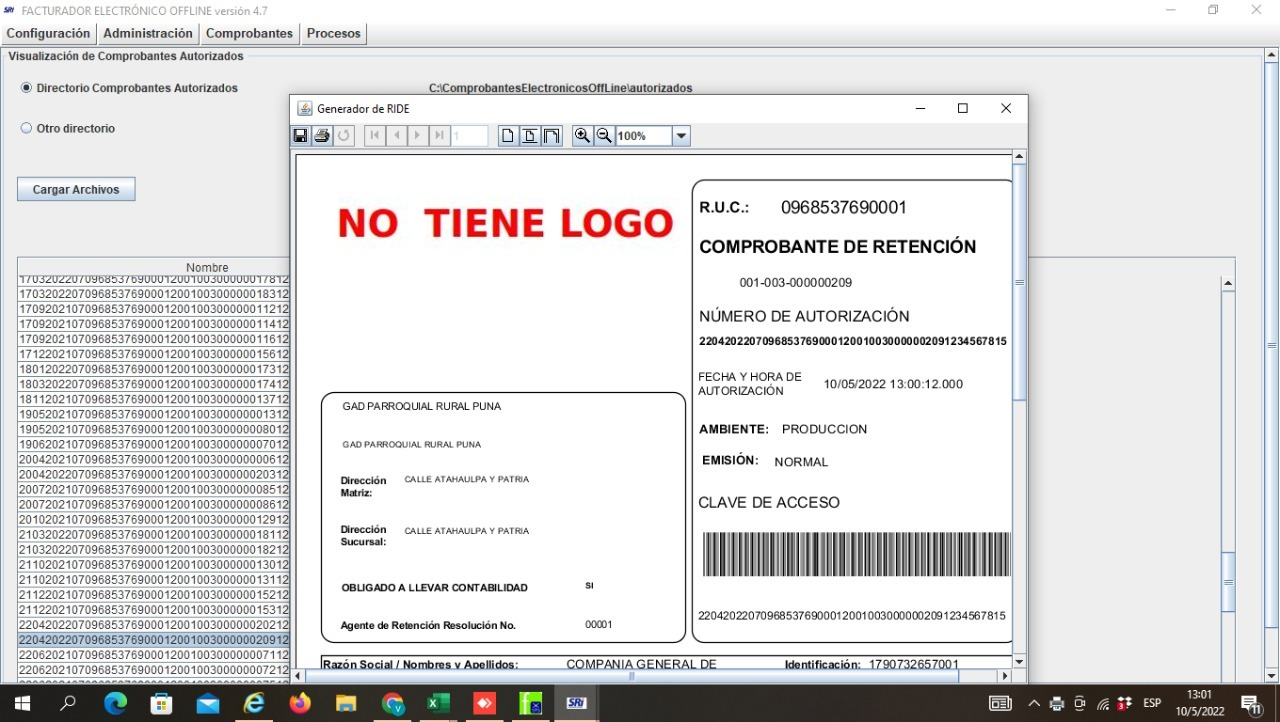This screenshot has height=722, width=1280.
Task: Click the RIDE viewer vertical scrollbar down arrow
Action: 1019,662
